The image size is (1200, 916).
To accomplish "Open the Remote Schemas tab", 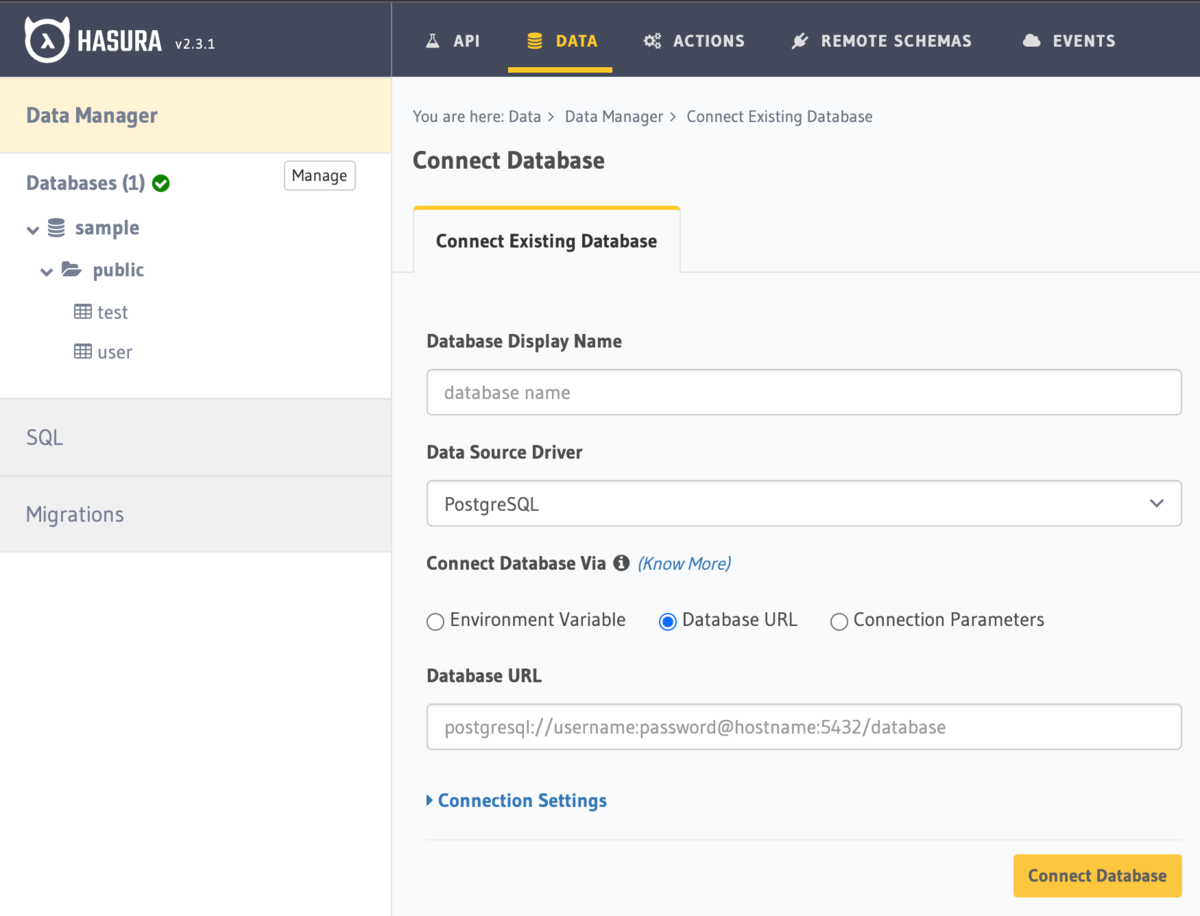I will pyautogui.click(x=881, y=41).
